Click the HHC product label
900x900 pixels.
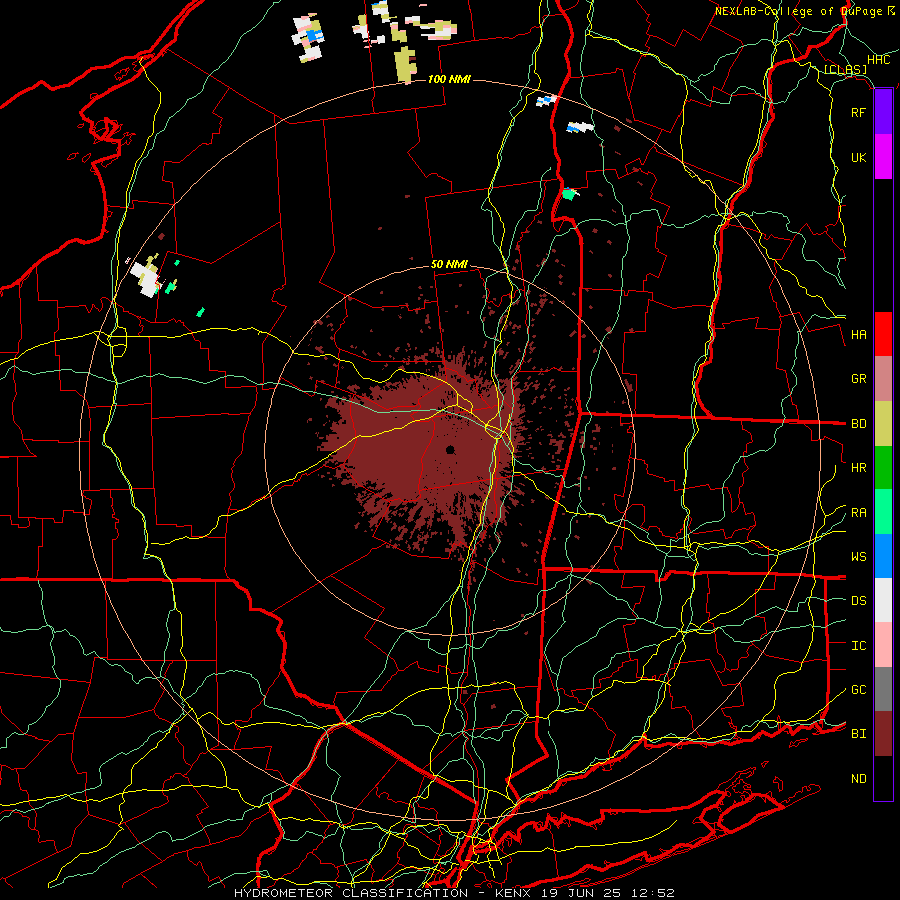[878, 60]
